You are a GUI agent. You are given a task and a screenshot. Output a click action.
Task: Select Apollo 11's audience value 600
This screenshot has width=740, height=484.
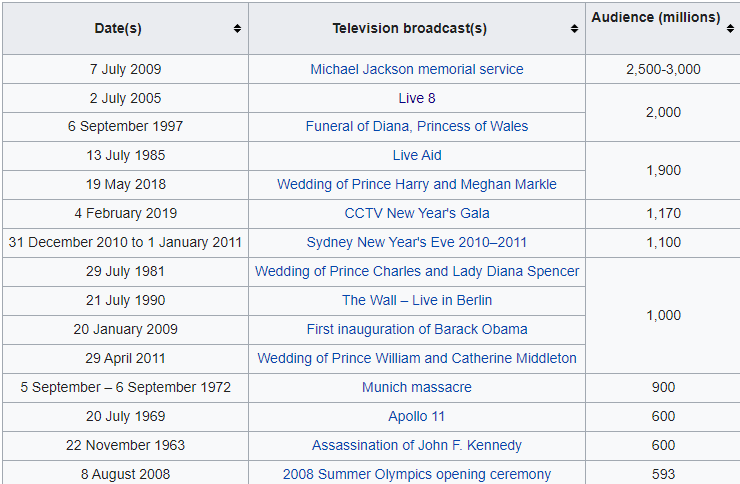point(663,417)
